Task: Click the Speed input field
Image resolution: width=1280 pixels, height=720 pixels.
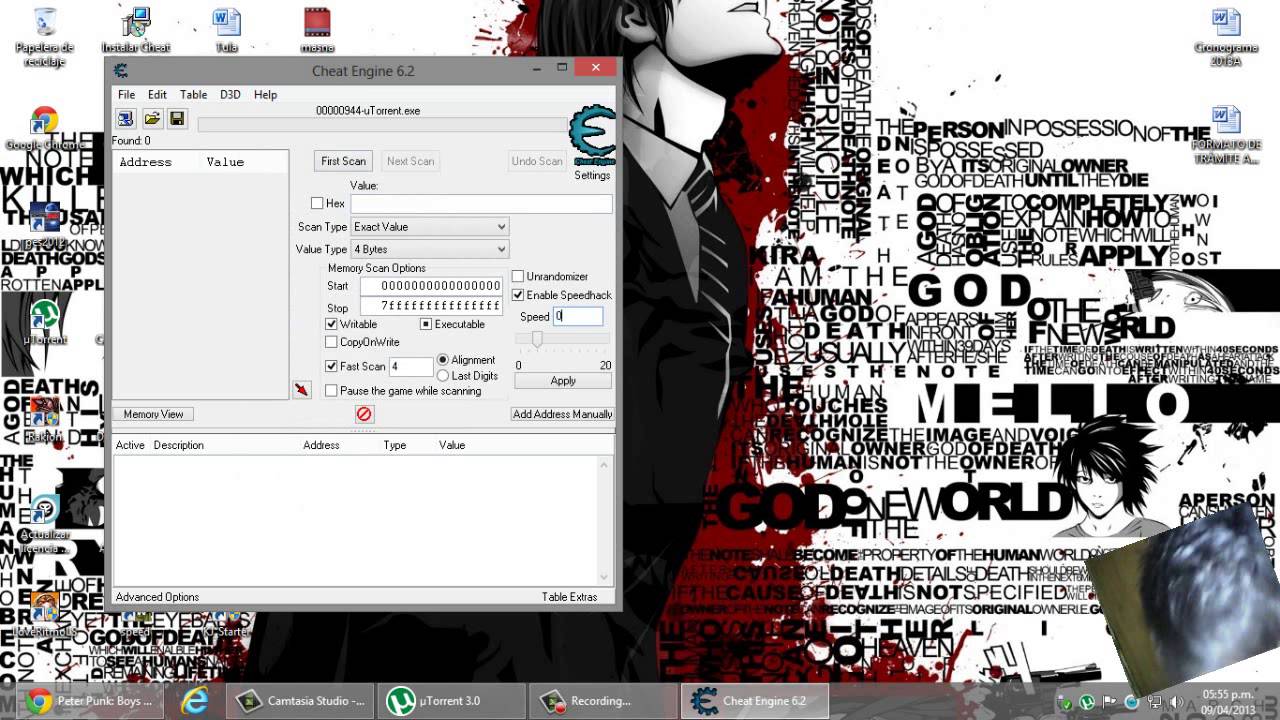Action: point(578,316)
